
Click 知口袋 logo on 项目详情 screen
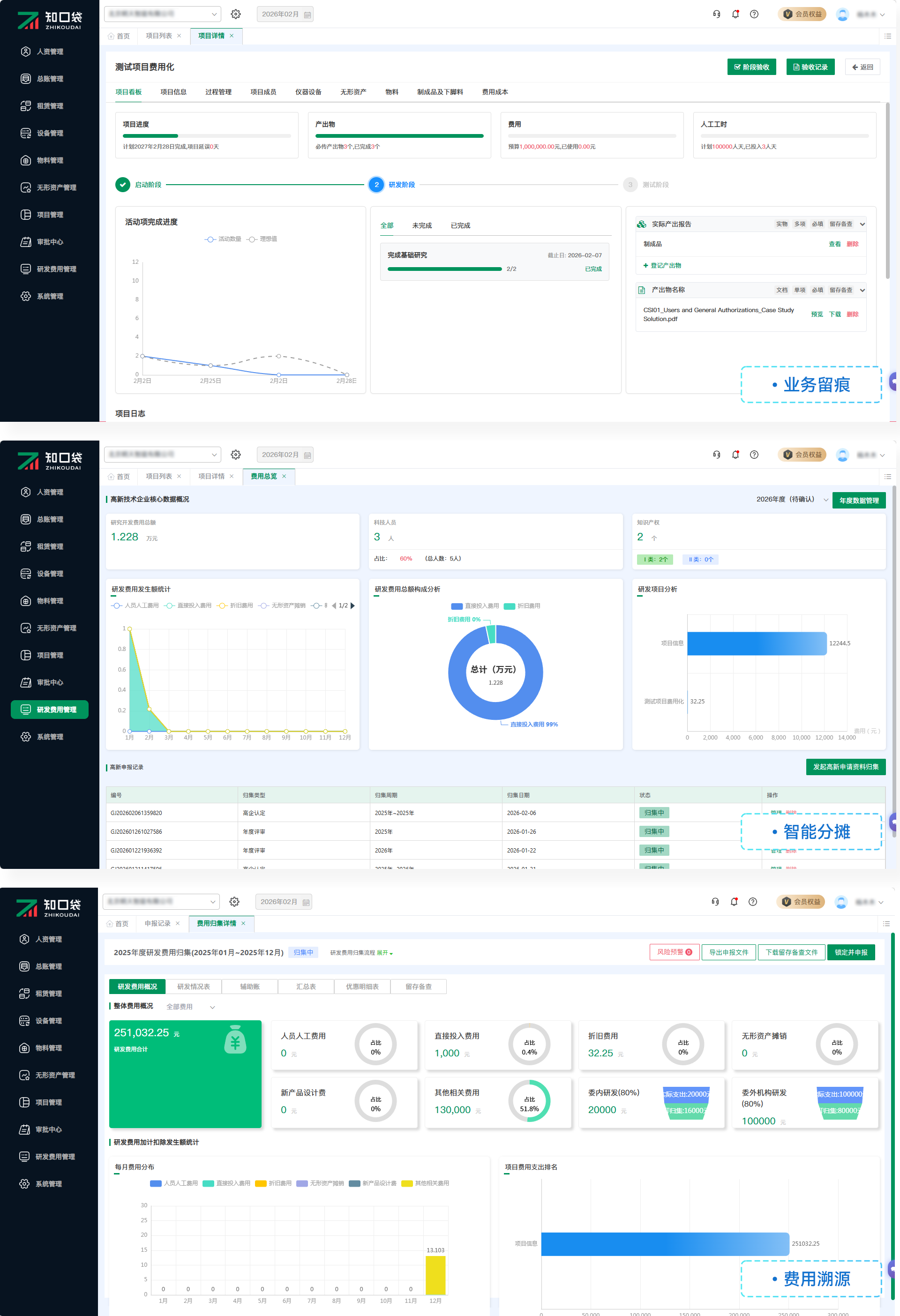click(50, 20)
